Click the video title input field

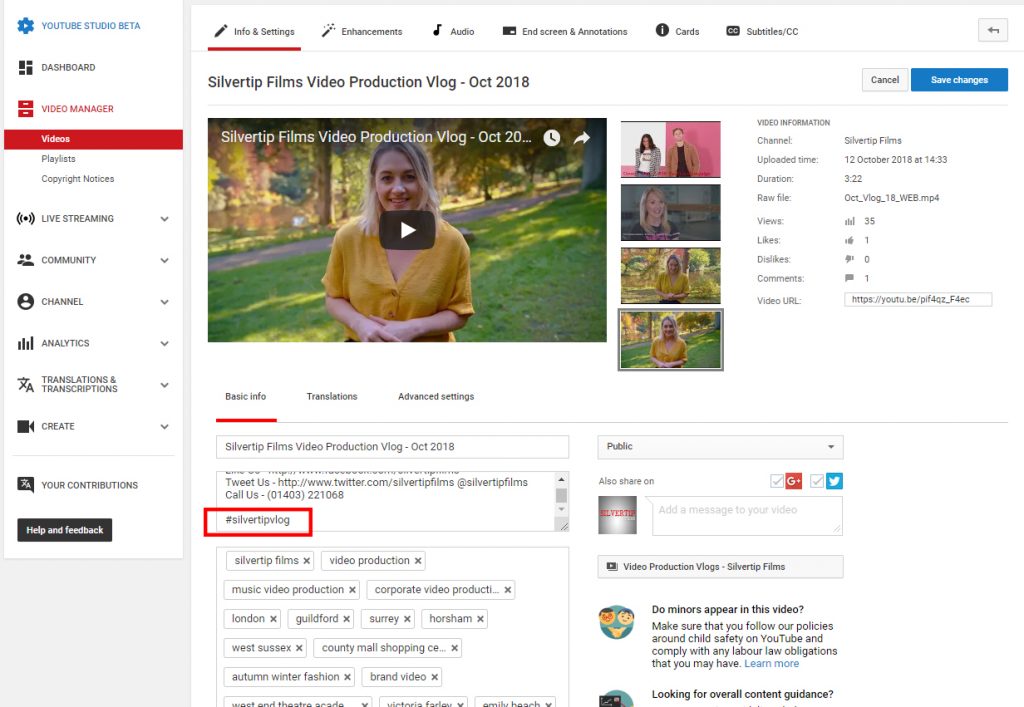tap(392, 447)
